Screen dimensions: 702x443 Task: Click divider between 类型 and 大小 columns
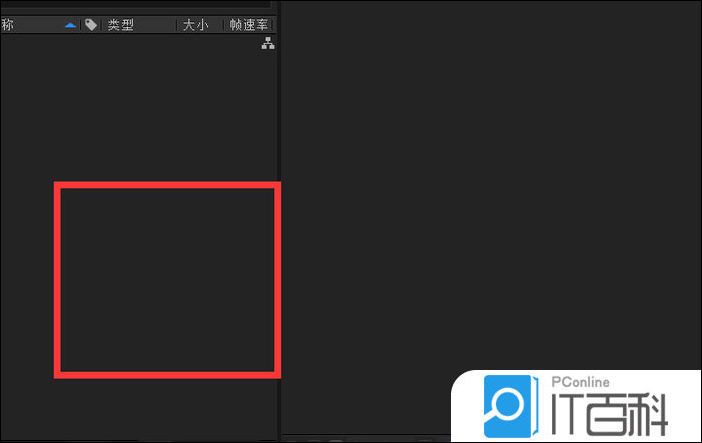(x=177, y=25)
